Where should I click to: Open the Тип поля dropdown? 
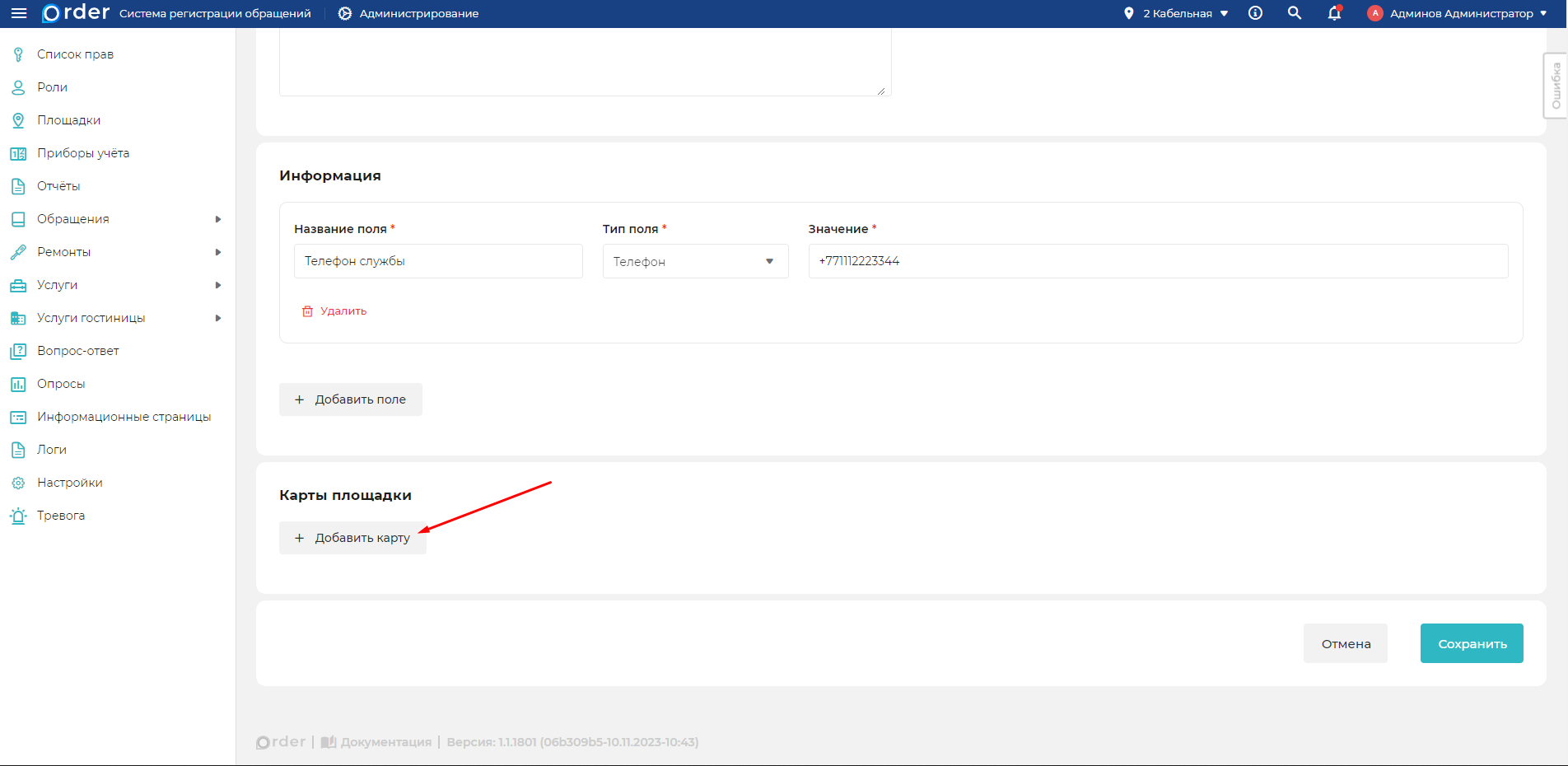click(695, 261)
